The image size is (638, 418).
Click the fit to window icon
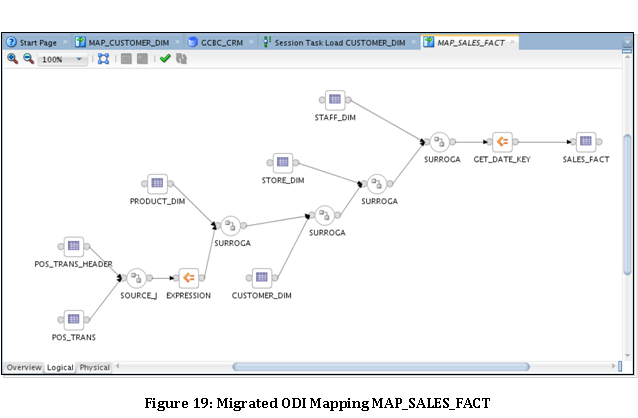click(x=103, y=59)
